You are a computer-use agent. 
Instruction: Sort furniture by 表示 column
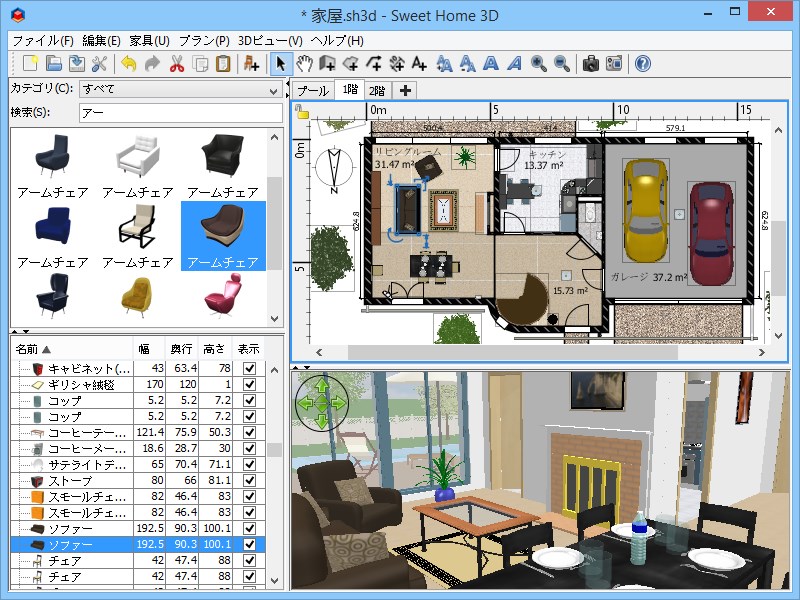(x=248, y=349)
